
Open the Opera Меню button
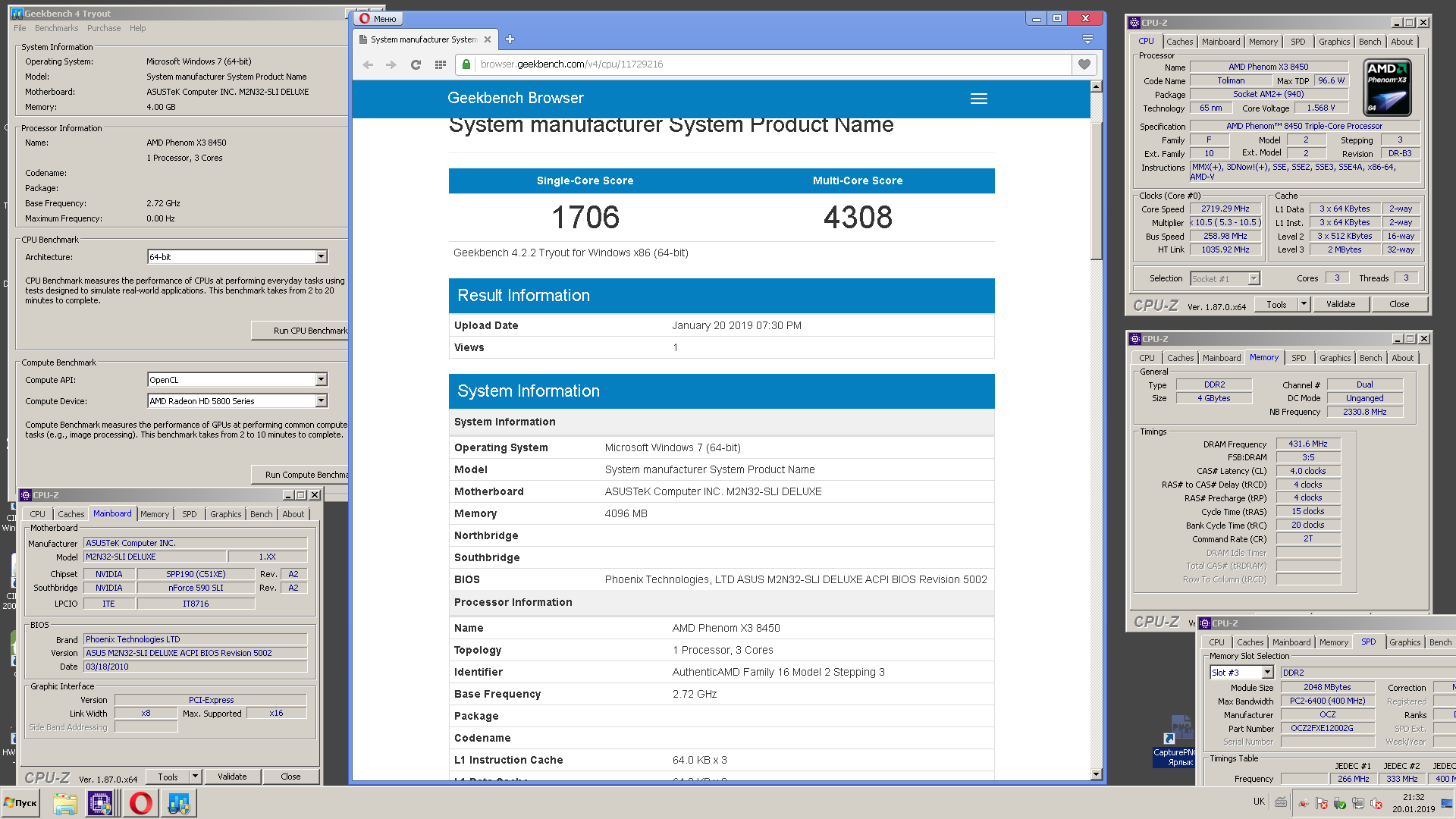pyautogui.click(x=378, y=19)
